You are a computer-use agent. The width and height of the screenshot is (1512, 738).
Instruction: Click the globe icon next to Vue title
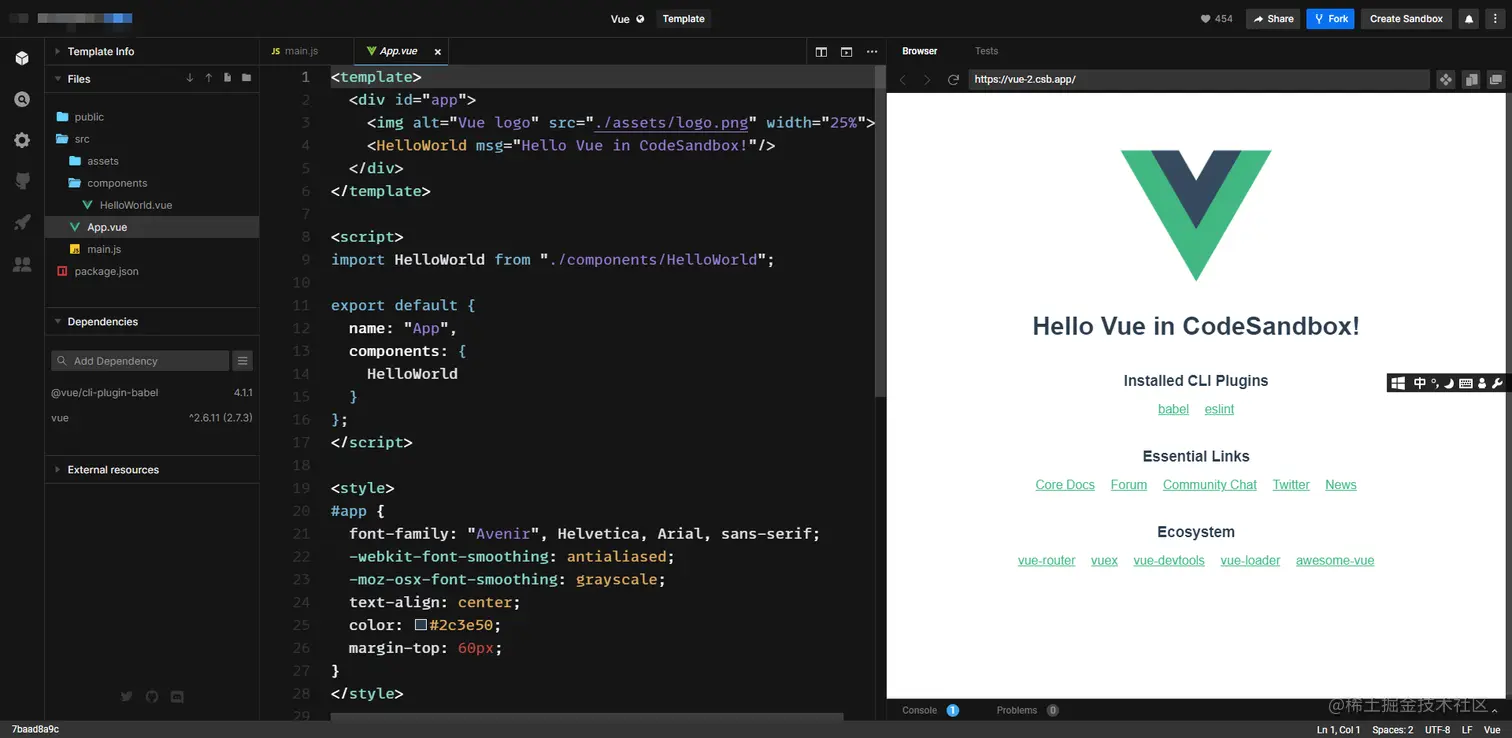tap(641, 19)
